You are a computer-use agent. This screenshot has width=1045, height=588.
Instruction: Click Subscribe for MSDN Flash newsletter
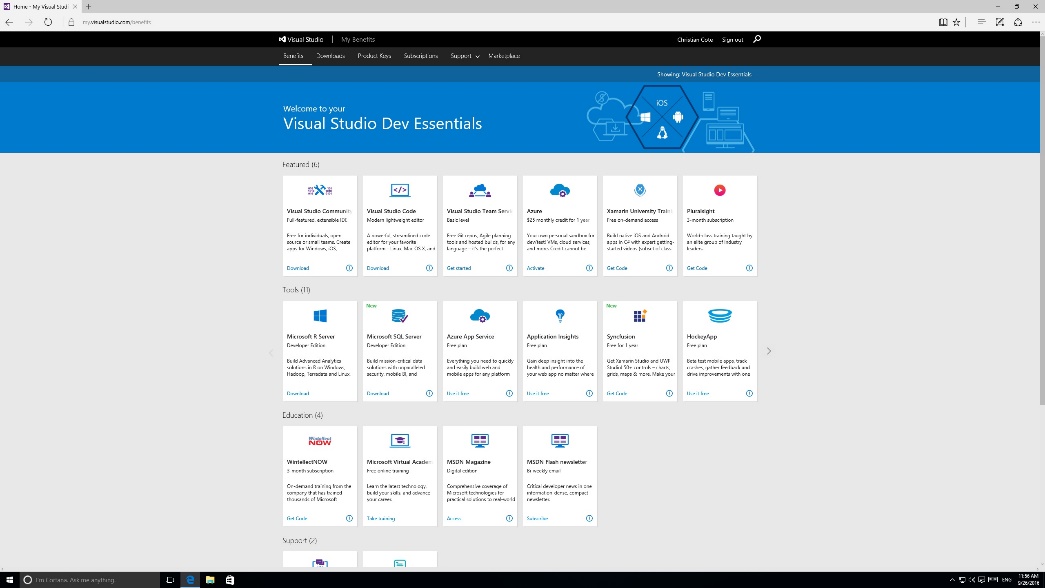click(x=537, y=518)
